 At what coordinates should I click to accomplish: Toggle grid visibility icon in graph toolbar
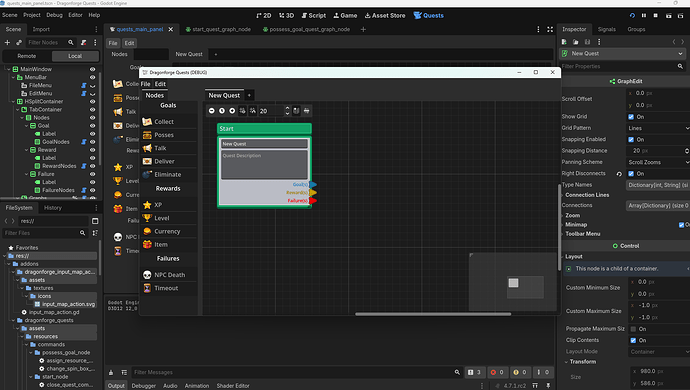tap(242, 111)
